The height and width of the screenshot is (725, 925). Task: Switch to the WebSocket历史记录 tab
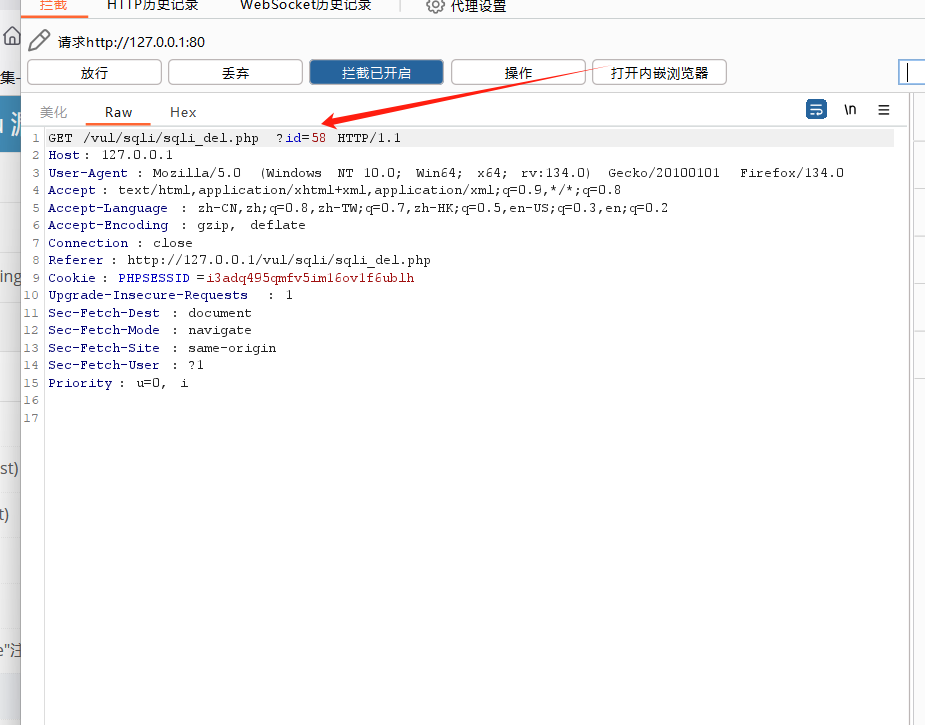click(x=305, y=6)
